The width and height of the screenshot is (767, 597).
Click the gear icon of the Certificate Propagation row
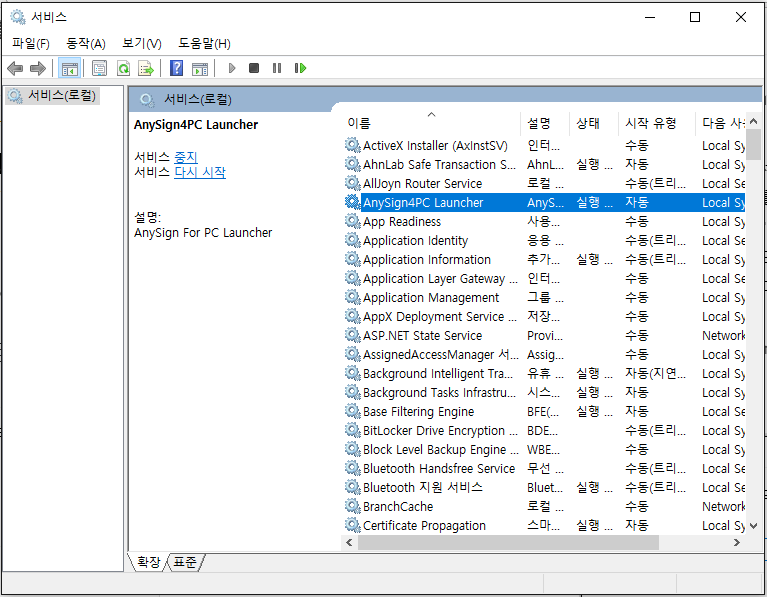[352, 525]
